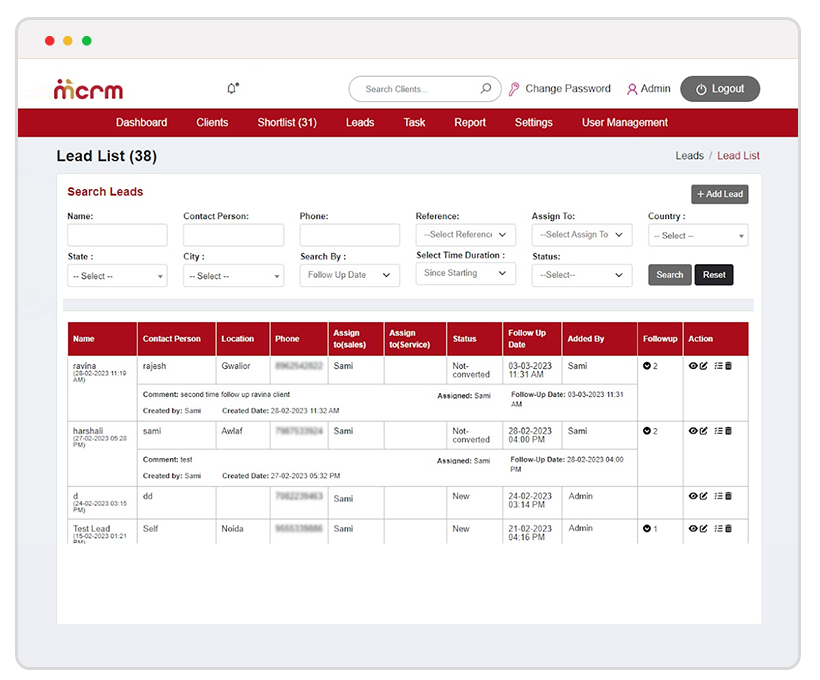
Task: Delete the Test Lead row via trash icon
Action: [x=728, y=528]
